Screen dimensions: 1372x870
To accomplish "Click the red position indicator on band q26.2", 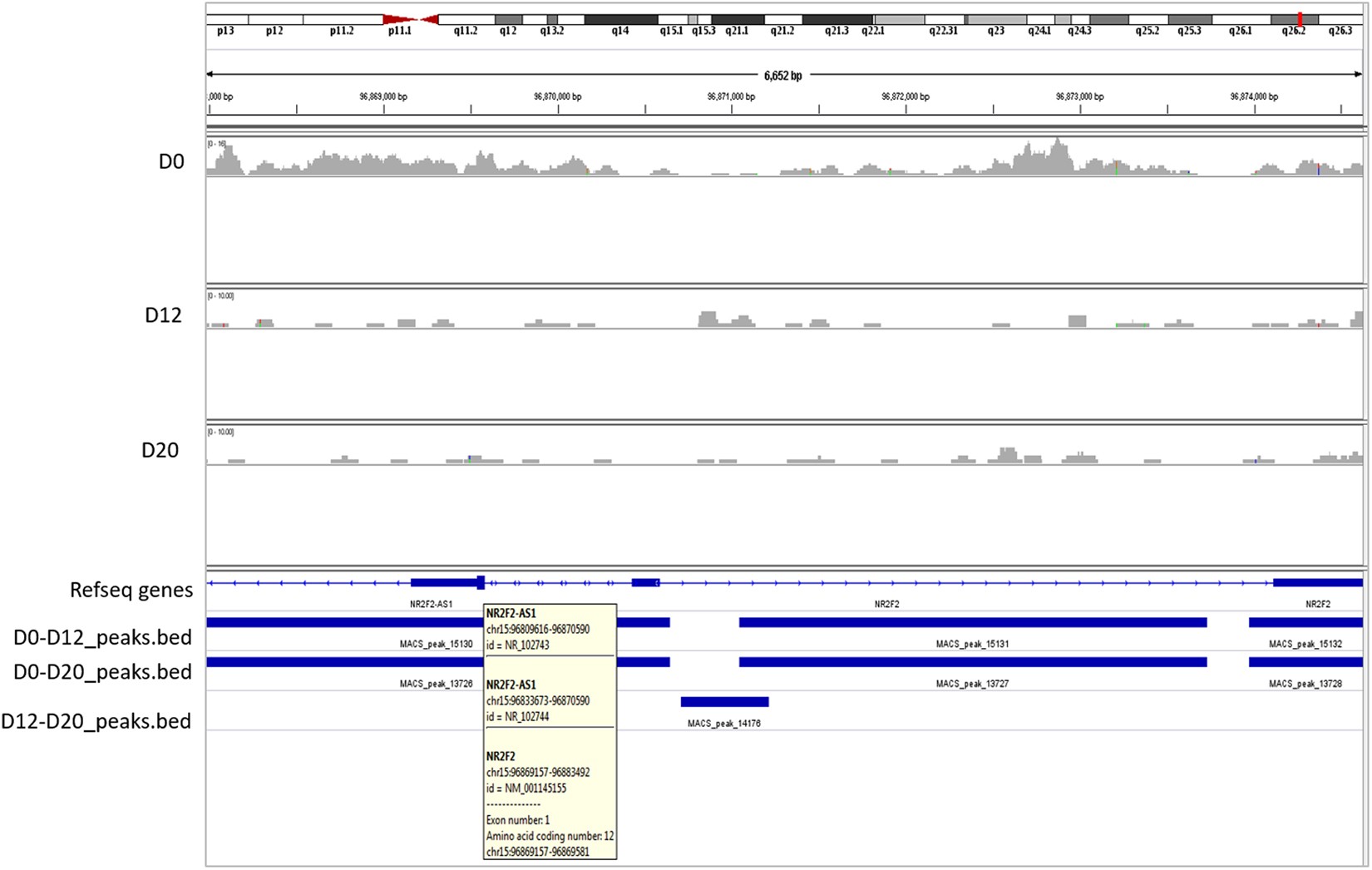I will [x=1300, y=18].
